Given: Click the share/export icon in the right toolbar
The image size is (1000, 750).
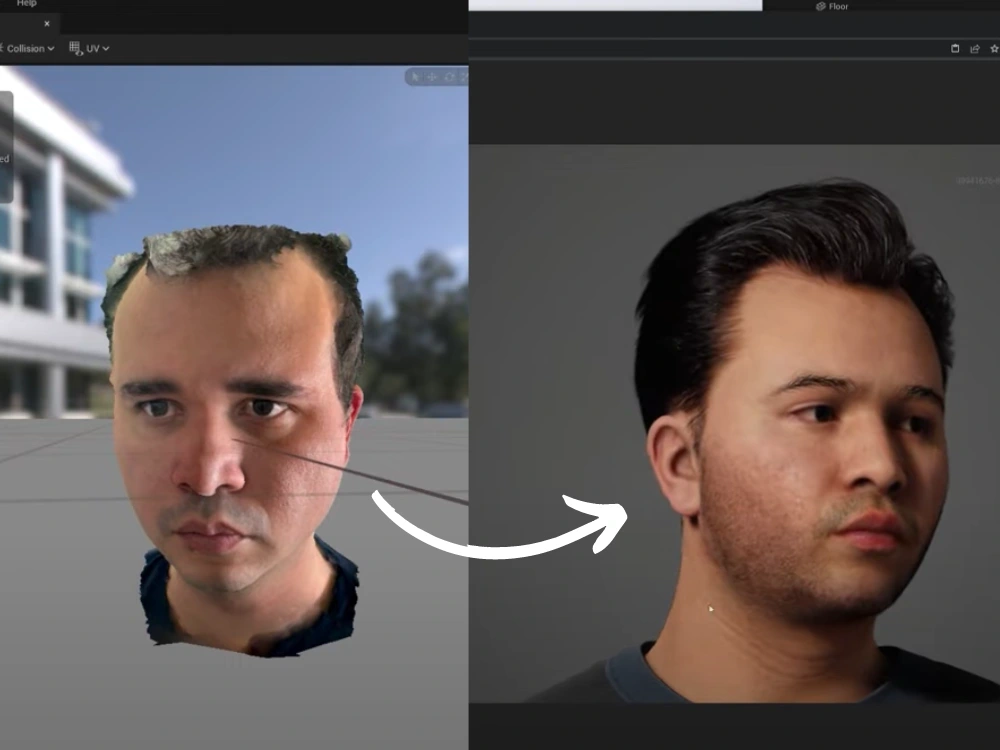Looking at the screenshot, I should point(974,48).
